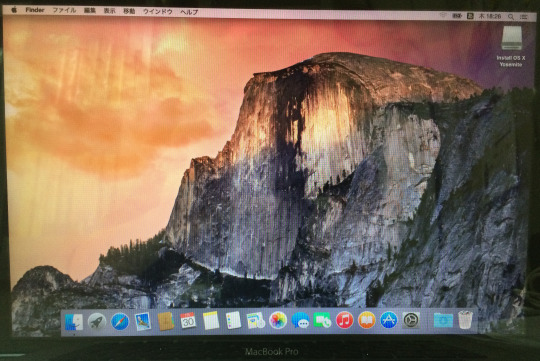Open Notes yellow pad icon
This screenshot has height=361, width=540.
[x=211, y=321]
